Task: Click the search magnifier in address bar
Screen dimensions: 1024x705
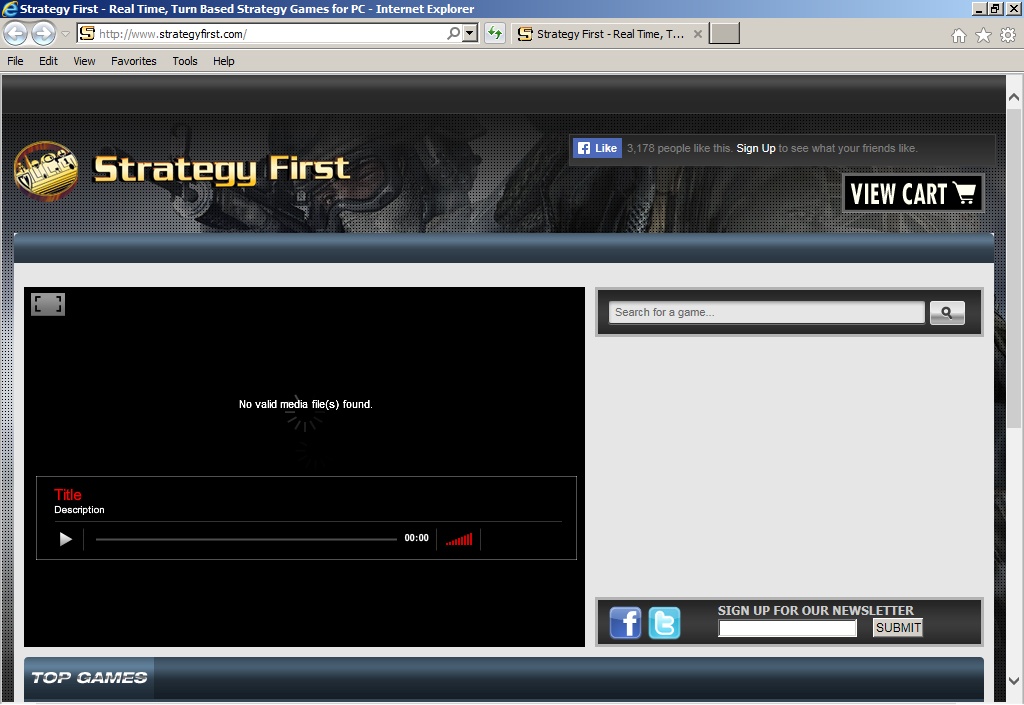Action: pyautogui.click(x=453, y=33)
